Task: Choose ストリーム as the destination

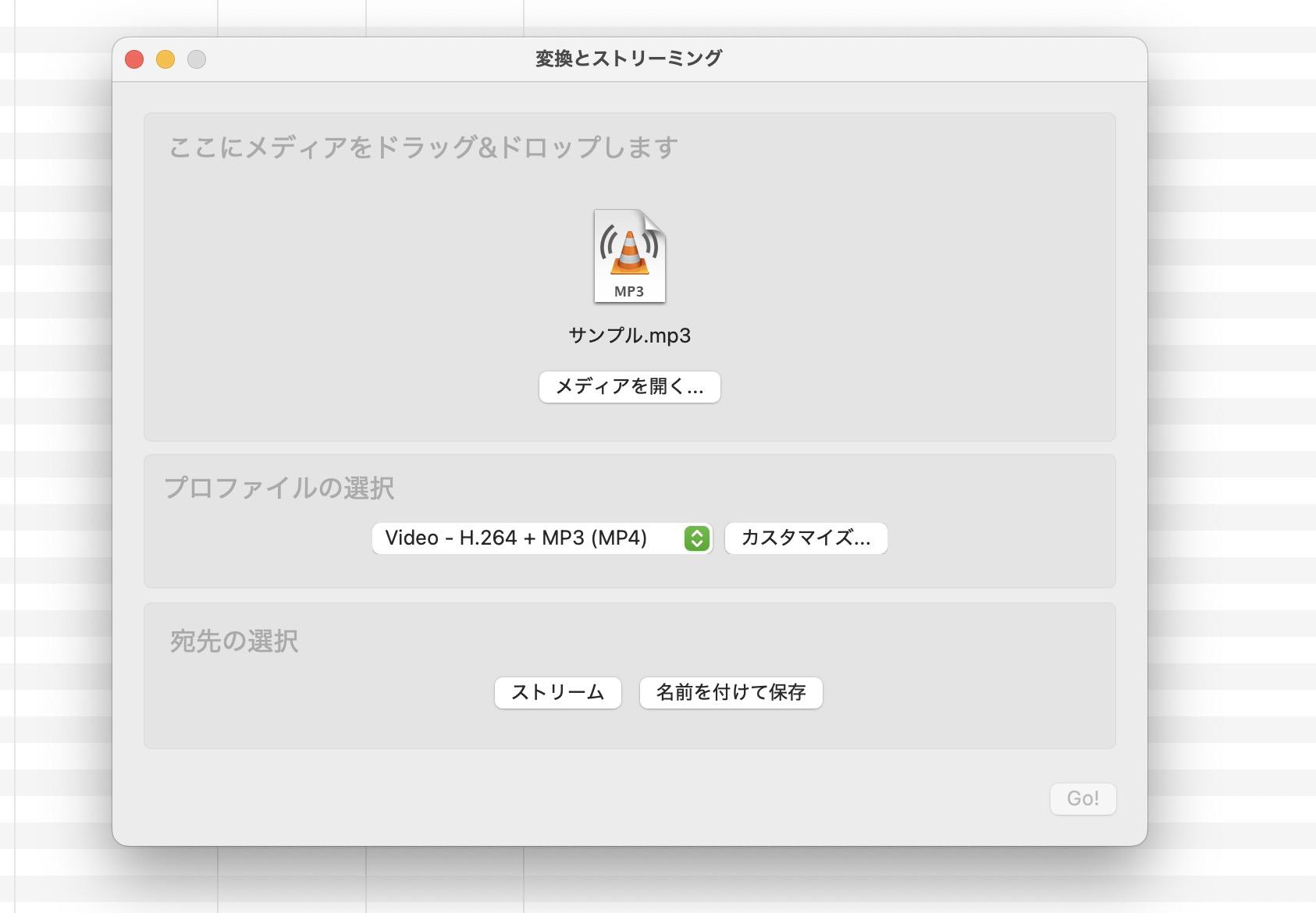Action: click(x=558, y=692)
